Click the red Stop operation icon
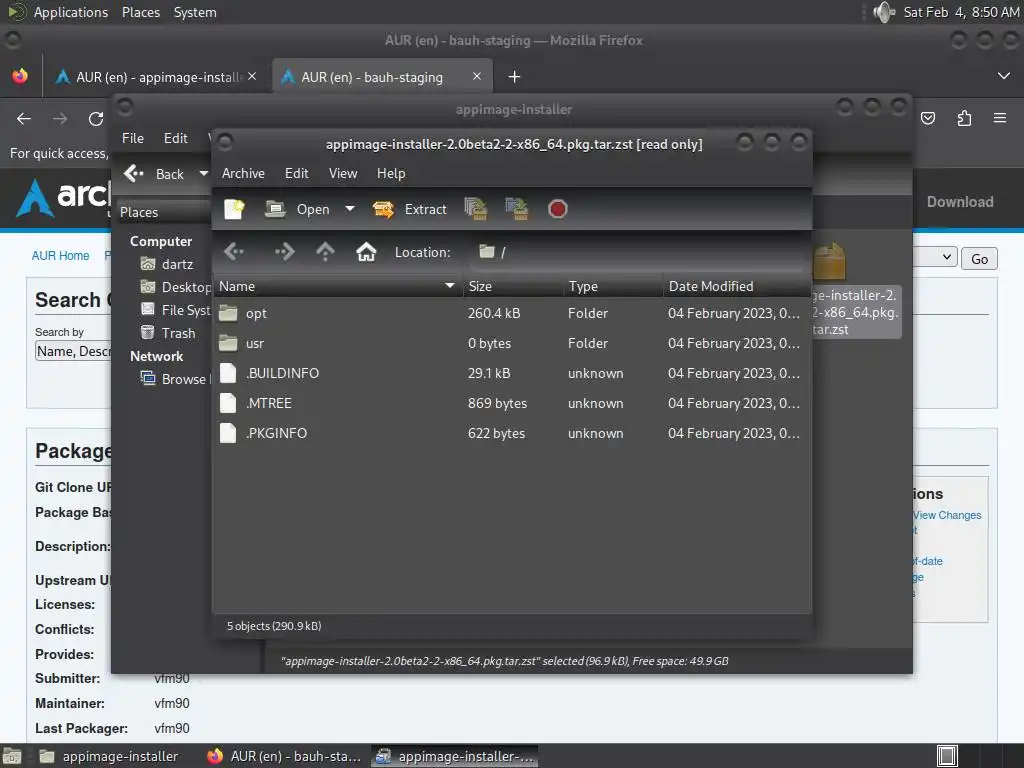Viewport: 1024px width, 768px height. (x=557, y=209)
